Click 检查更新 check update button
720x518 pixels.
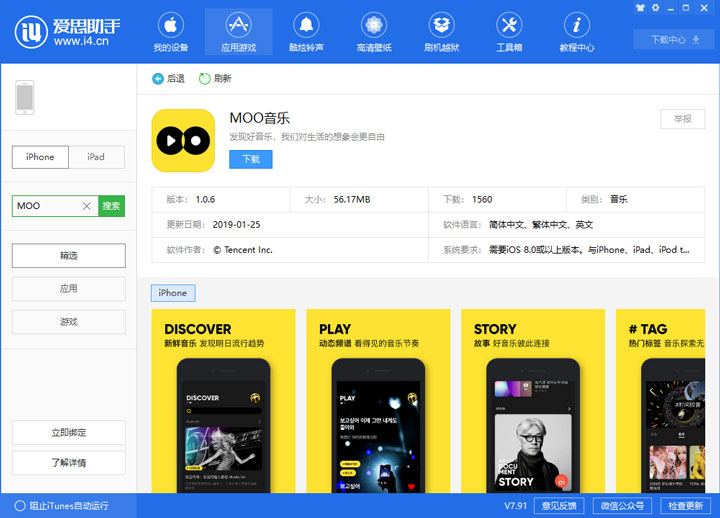[686, 506]
